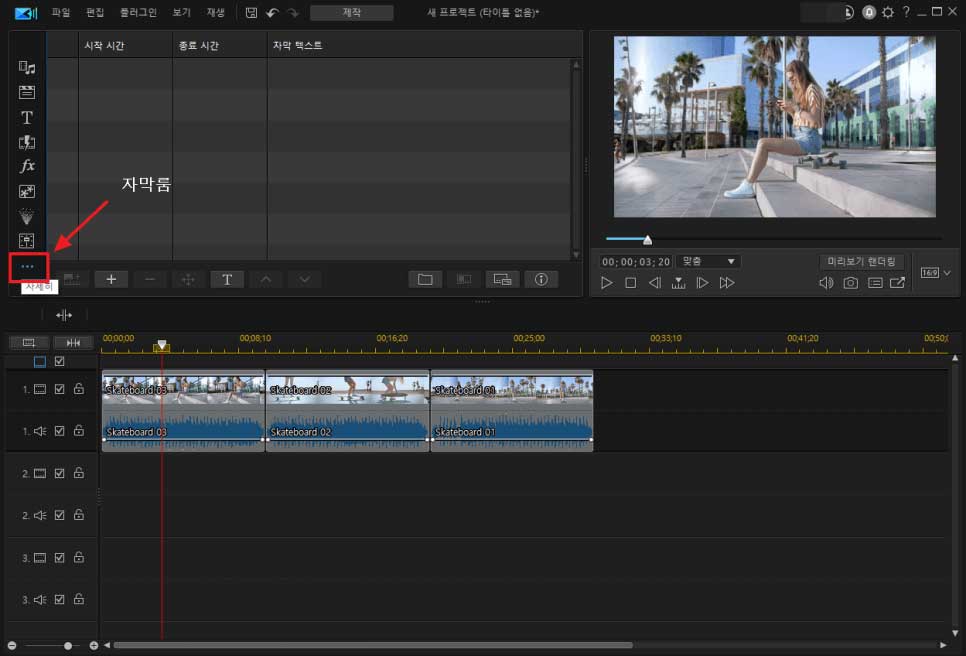Open the 편집 menu

pos(95,12)
